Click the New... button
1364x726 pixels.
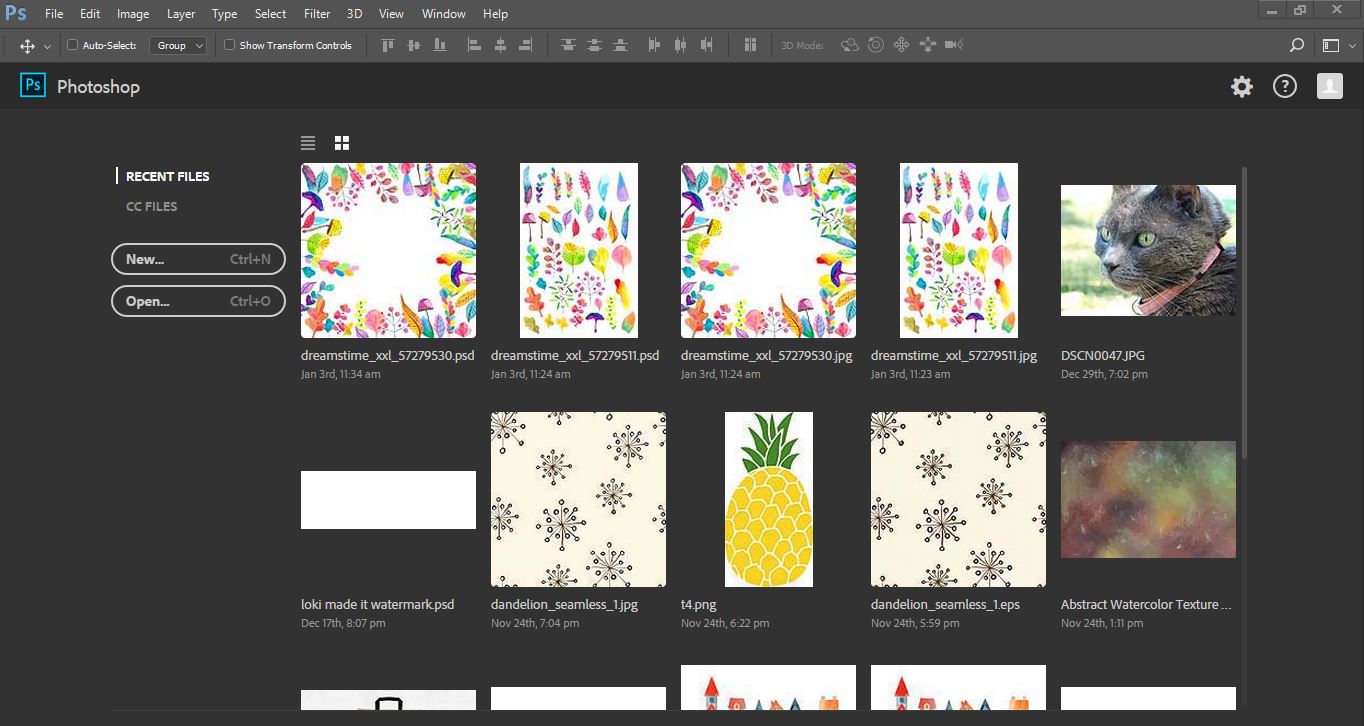[197, 259]
